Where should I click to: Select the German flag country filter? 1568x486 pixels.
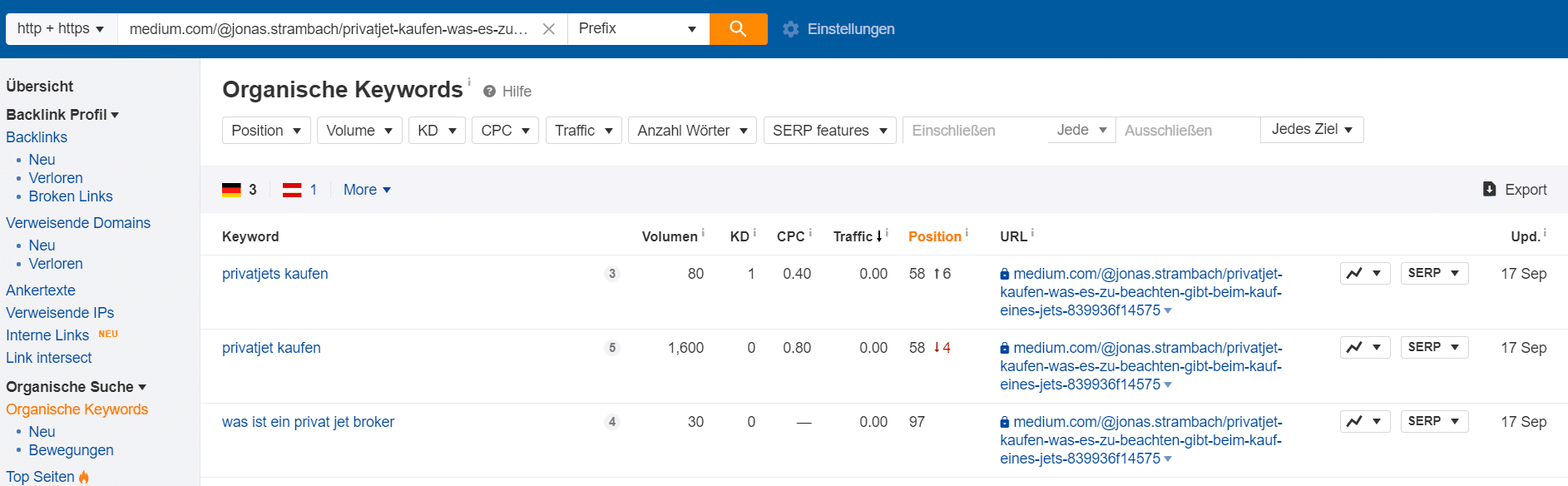coord(231,190)
